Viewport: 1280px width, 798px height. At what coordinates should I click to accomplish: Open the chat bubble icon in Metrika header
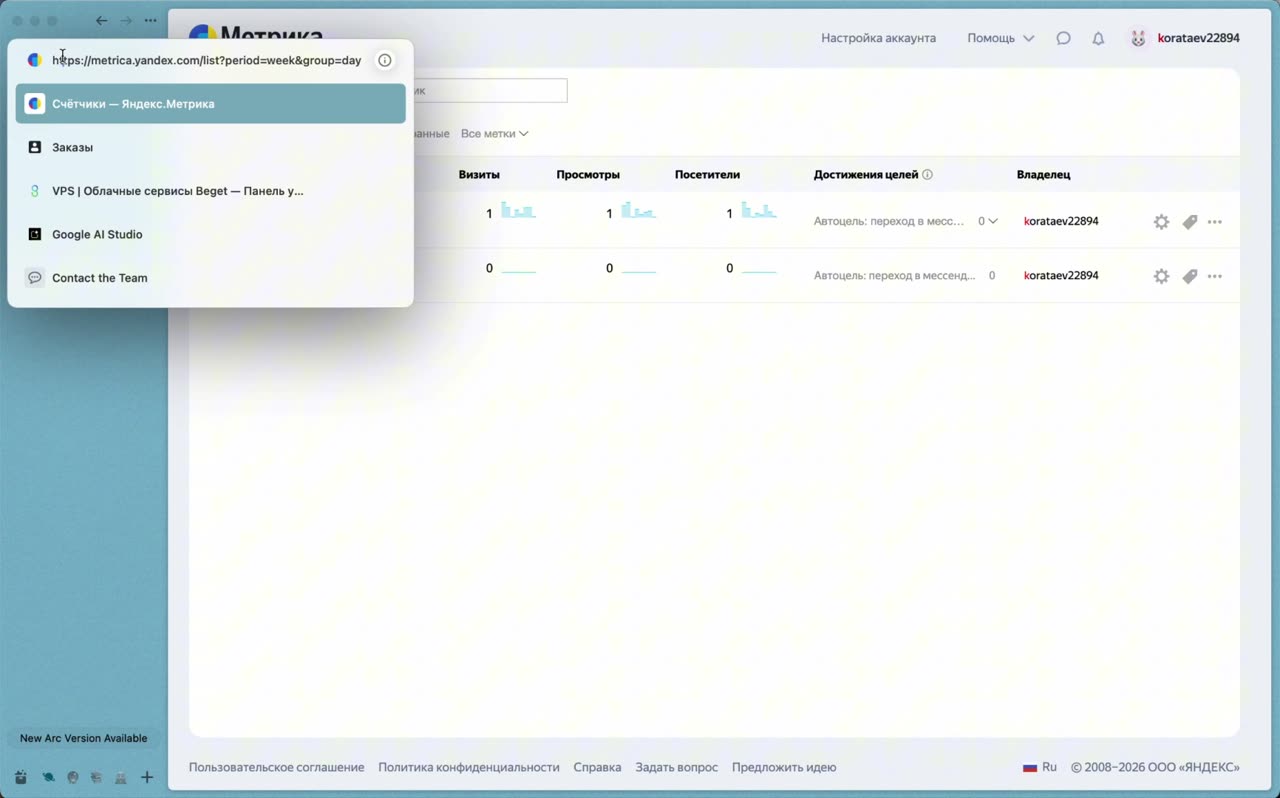click(x=1063, y=38)
